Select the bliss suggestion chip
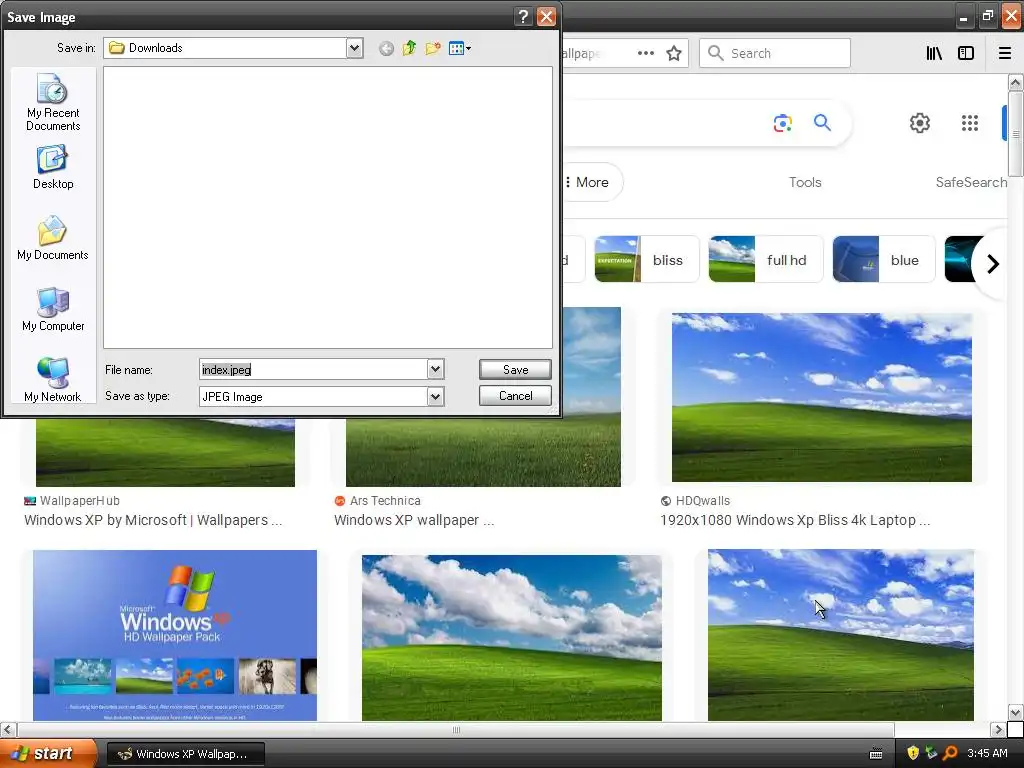The height and width of the screenshot is (768, 1024). click(647, 259)
